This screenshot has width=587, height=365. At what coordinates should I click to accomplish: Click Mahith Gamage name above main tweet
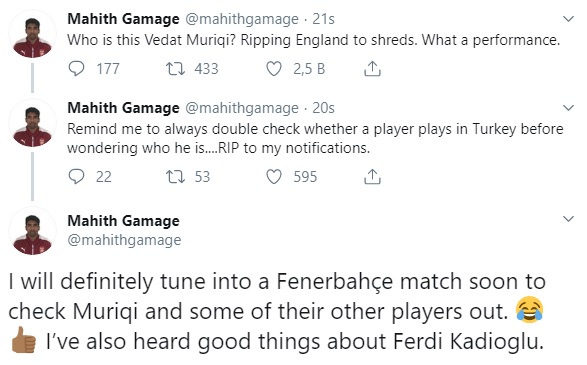tap(124, 220)
